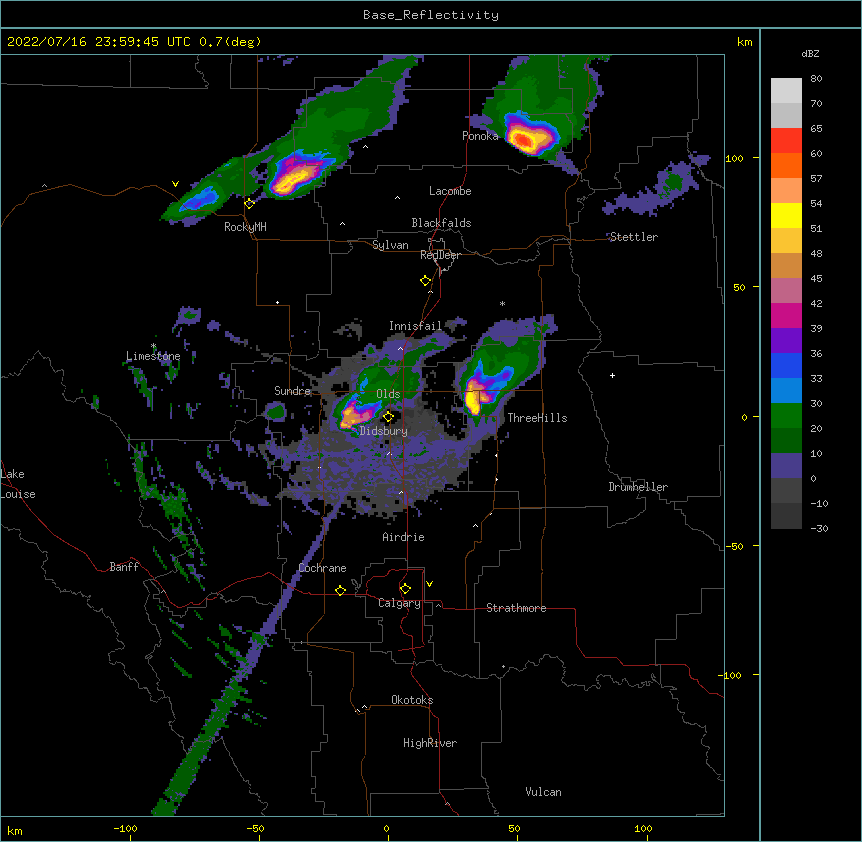The width and height of the screenshot is (862, 842).
Task: Choose the blue swatch between 36 and 33 dBZ
Action: pos(786,365)
